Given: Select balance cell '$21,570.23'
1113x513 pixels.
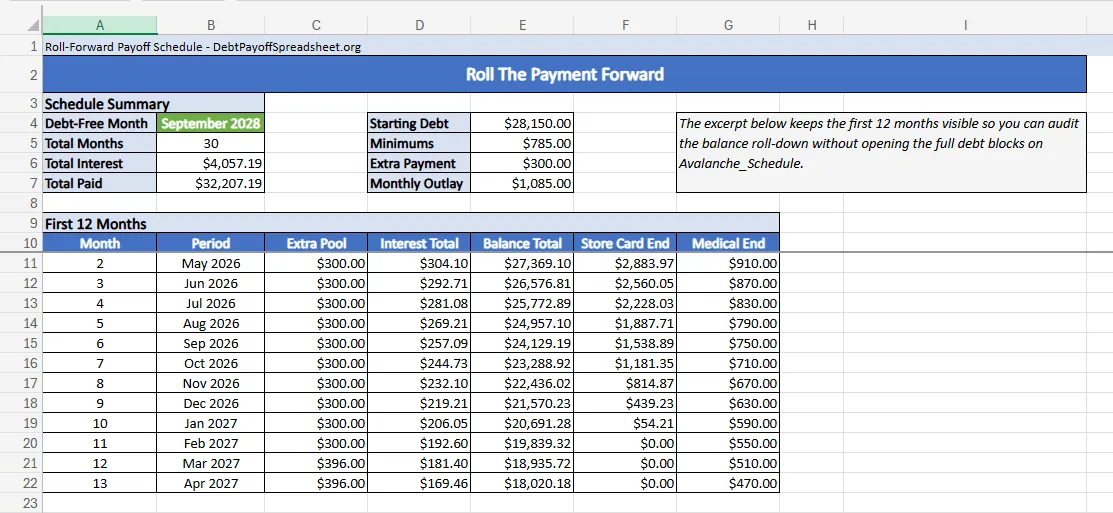Looking at the screenshot, I should (x=522, y=403).
